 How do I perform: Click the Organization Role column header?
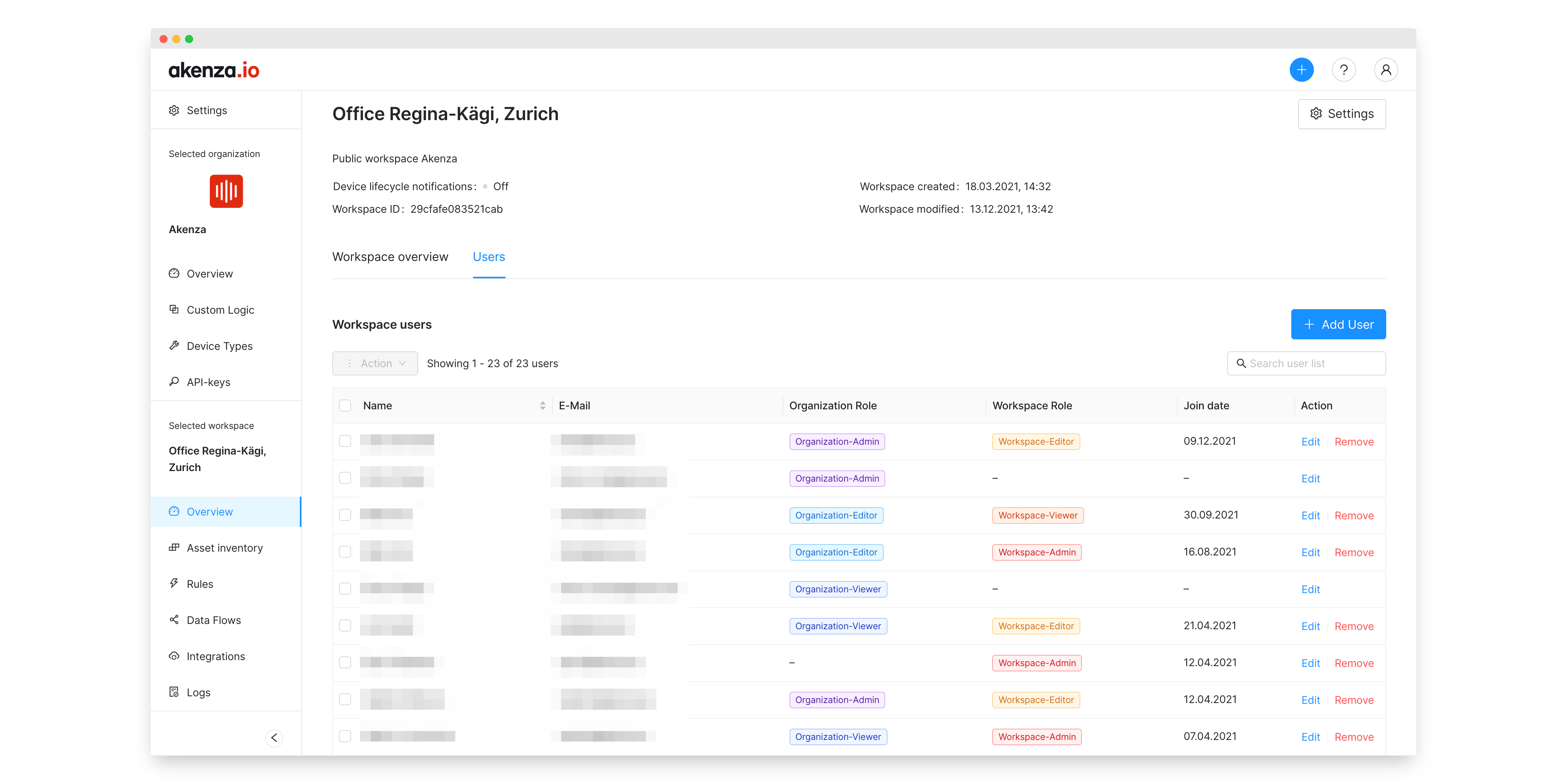coord(833,406)
